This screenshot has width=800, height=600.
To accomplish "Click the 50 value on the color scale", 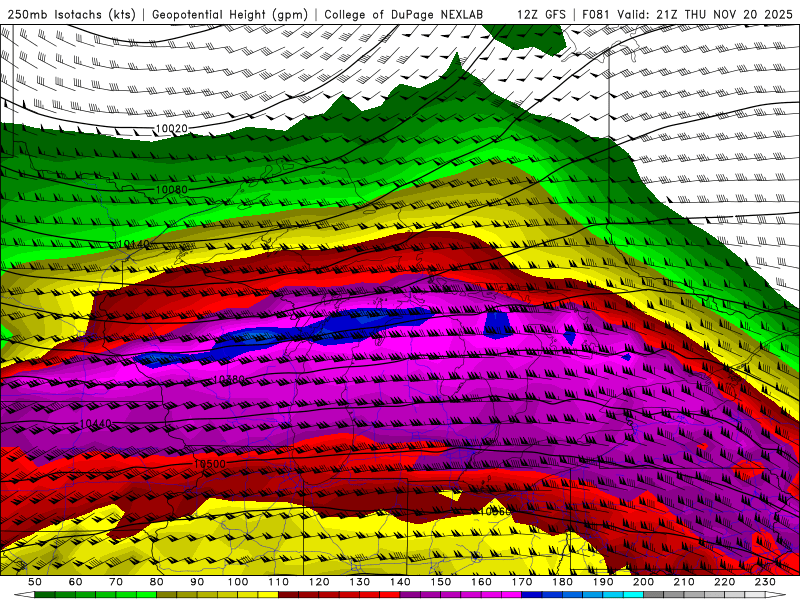I will click(35, 582).
